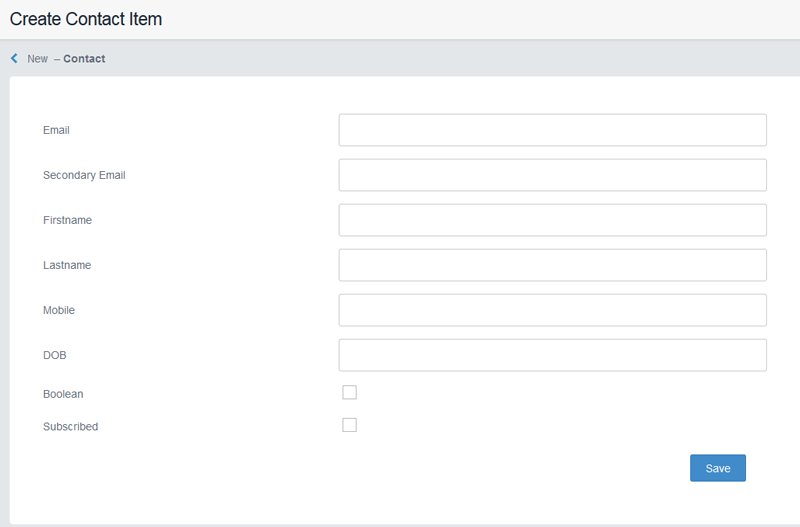The height and width of the screenshot is (527, 800).
Task: Click the Subscribed label text
Action: point(70,427)
